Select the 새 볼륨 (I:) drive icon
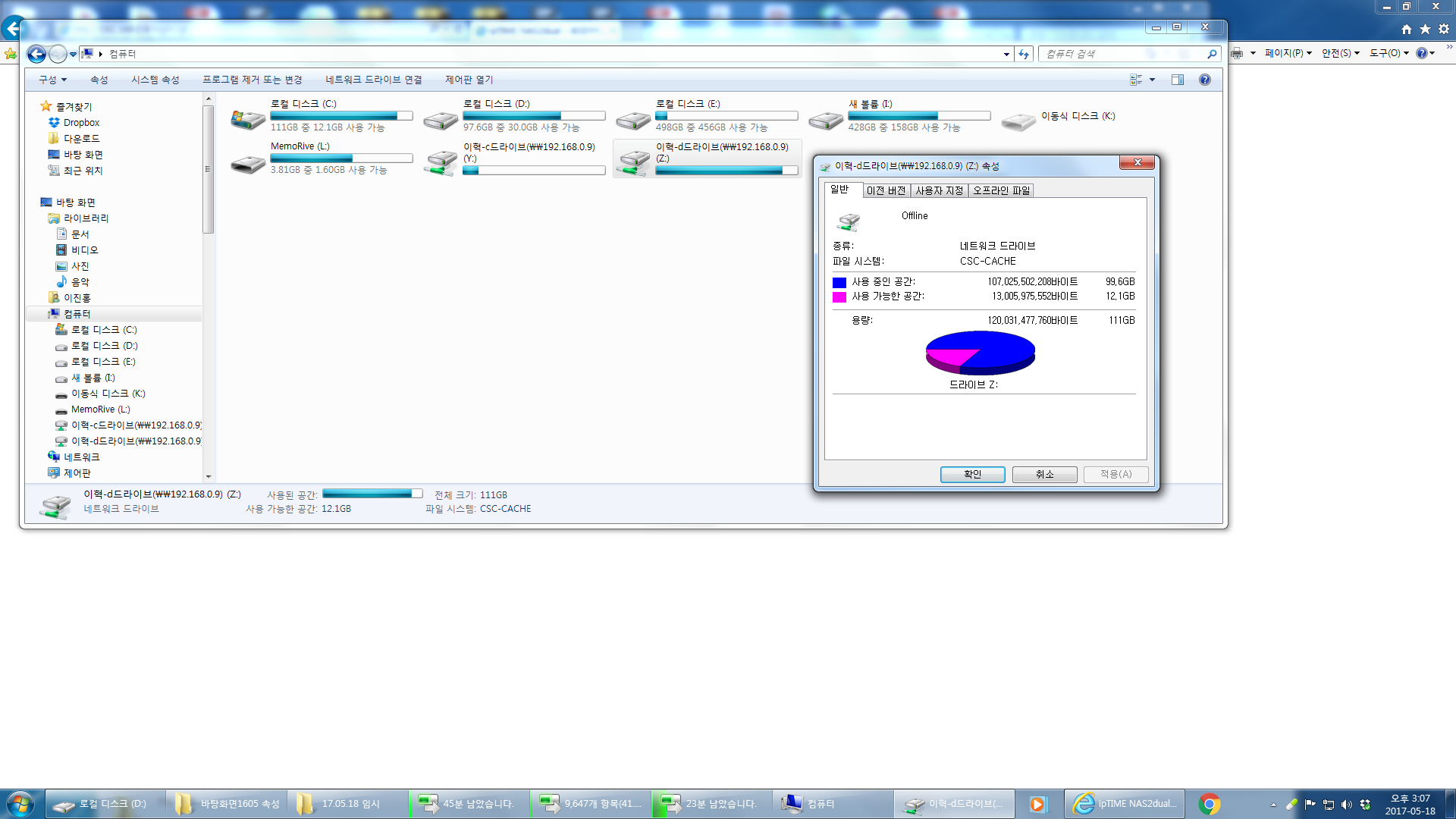1456x819 pixels. pyautogui.click(x=826, y=120)
